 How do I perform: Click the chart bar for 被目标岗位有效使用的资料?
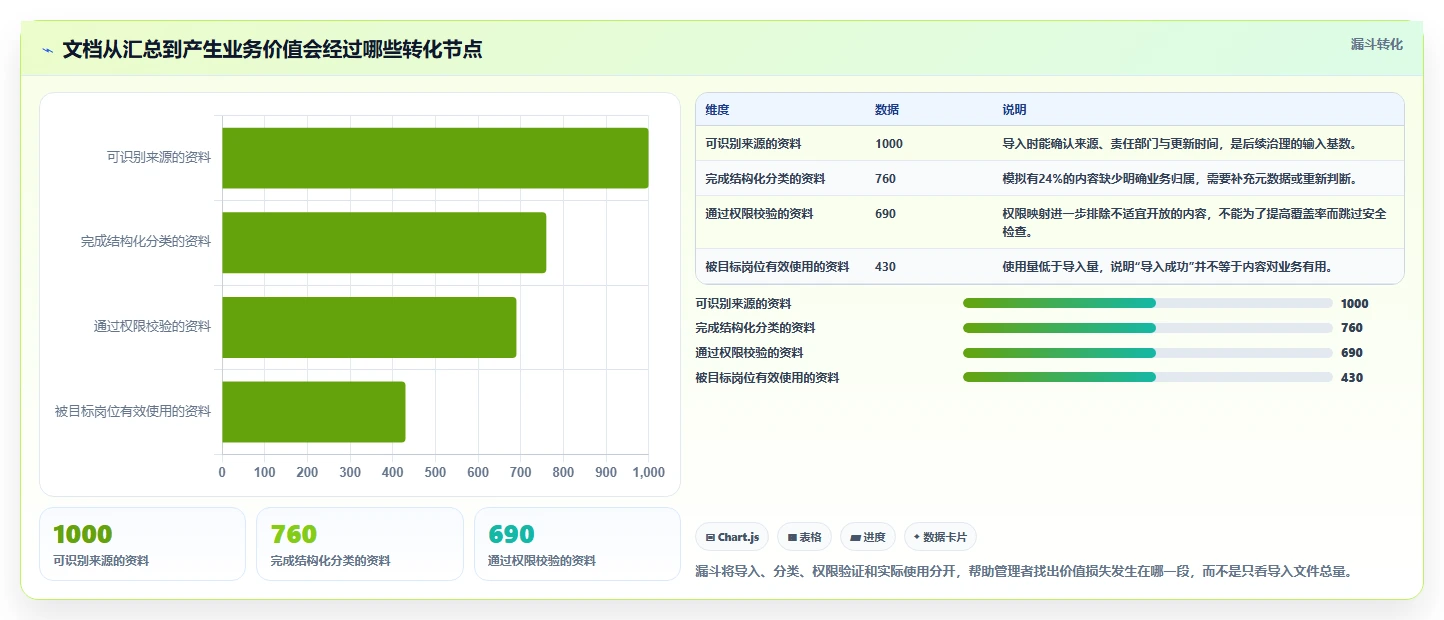[313, 411]
